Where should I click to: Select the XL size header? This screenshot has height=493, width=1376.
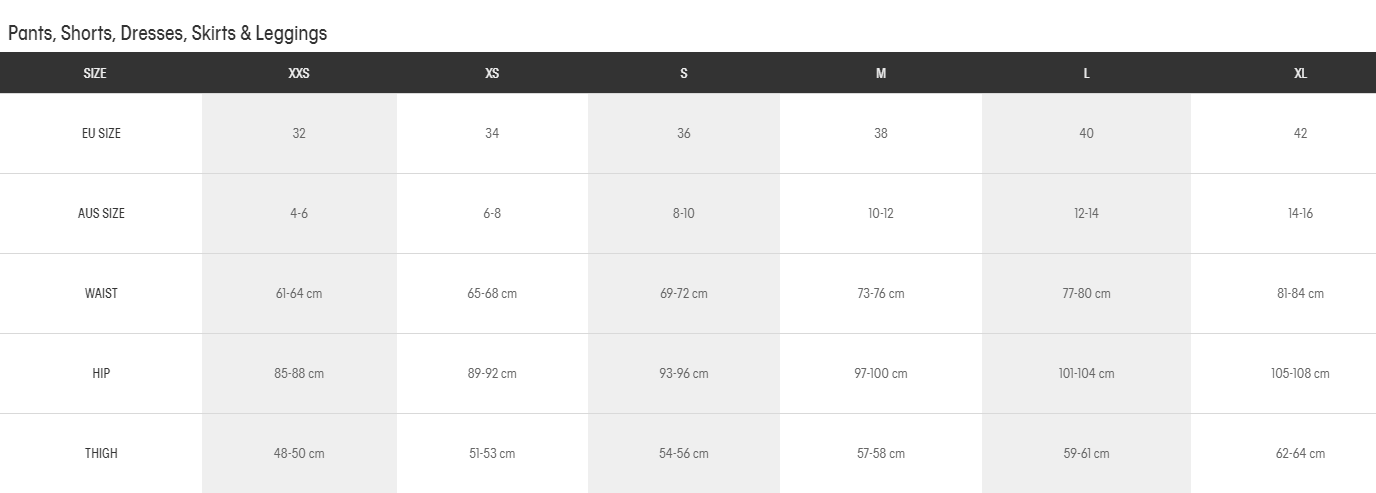(1300, 73)
